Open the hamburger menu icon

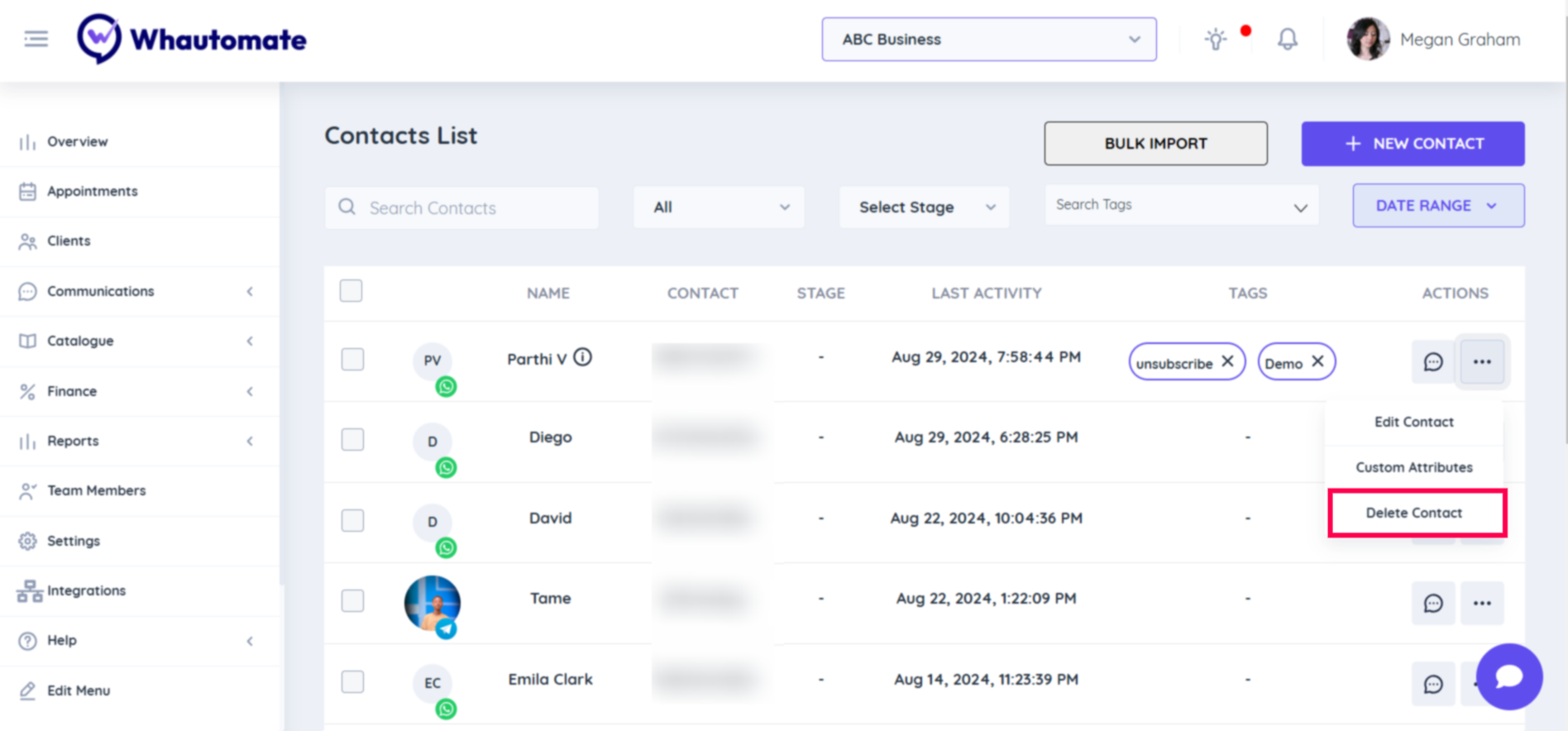(x=36, y=39)
